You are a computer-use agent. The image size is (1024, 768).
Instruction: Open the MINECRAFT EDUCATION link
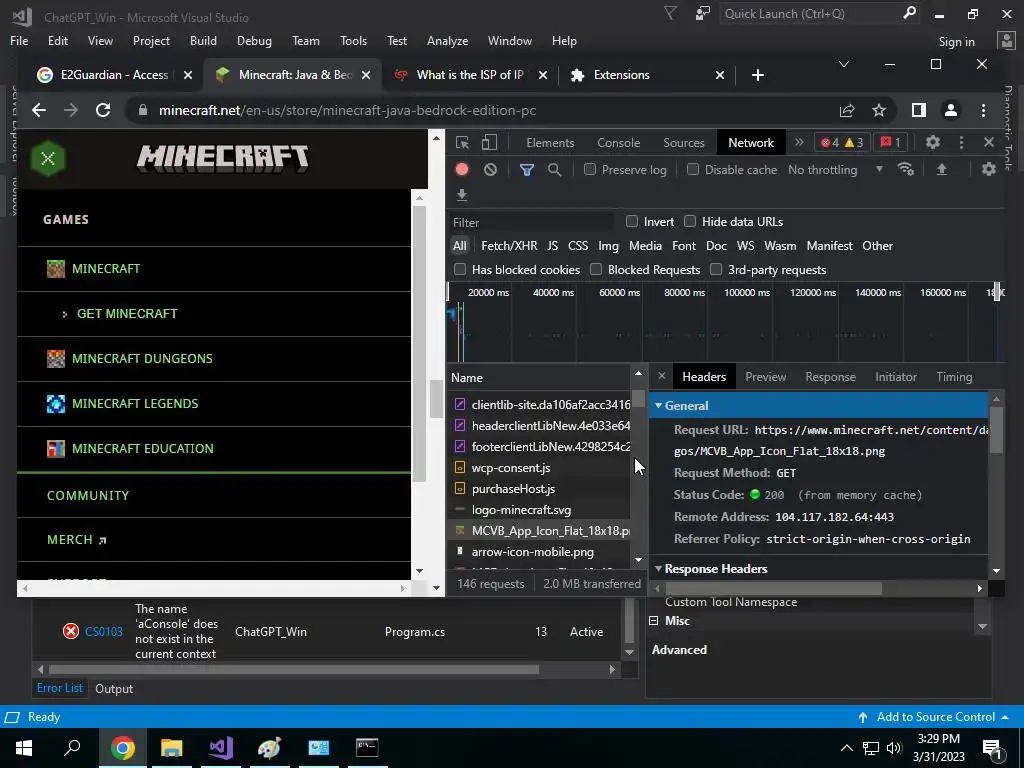pos(143,449)
